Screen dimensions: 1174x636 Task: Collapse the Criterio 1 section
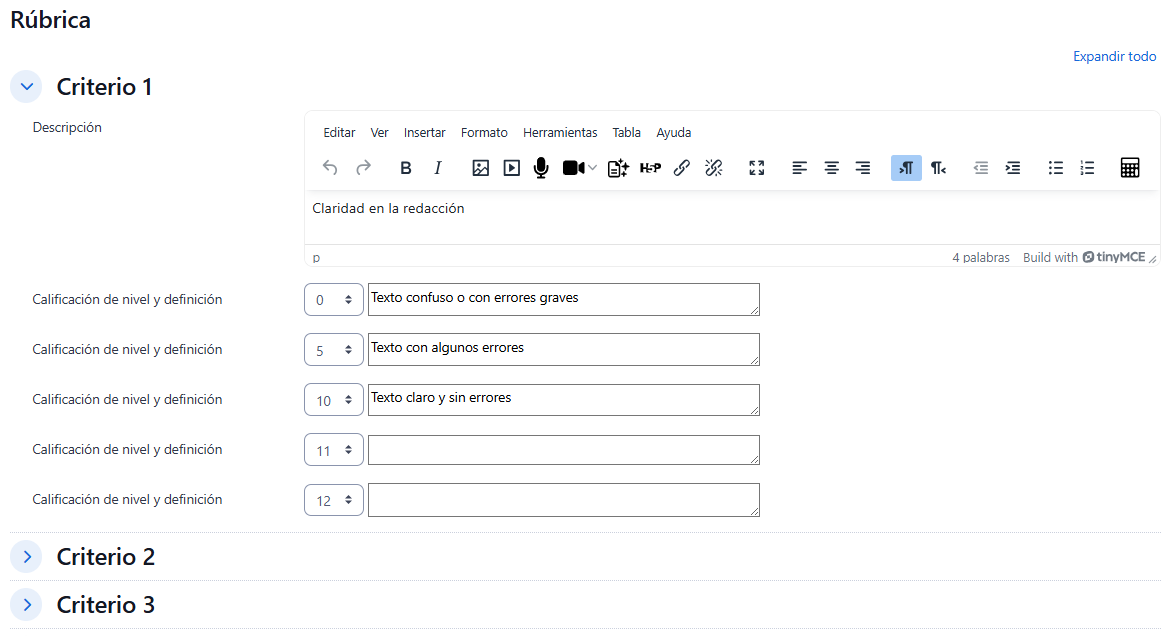coord(27,87)
